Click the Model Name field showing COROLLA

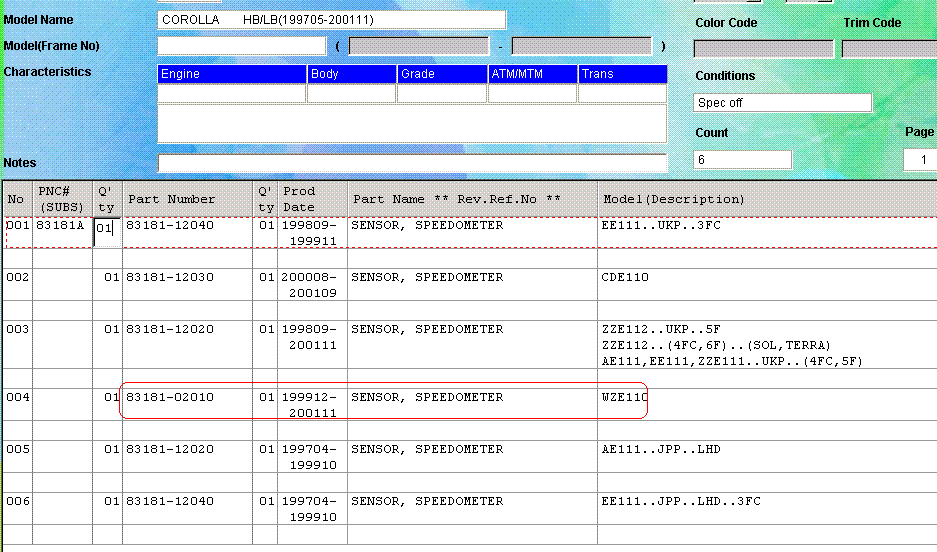click(331, 20)
